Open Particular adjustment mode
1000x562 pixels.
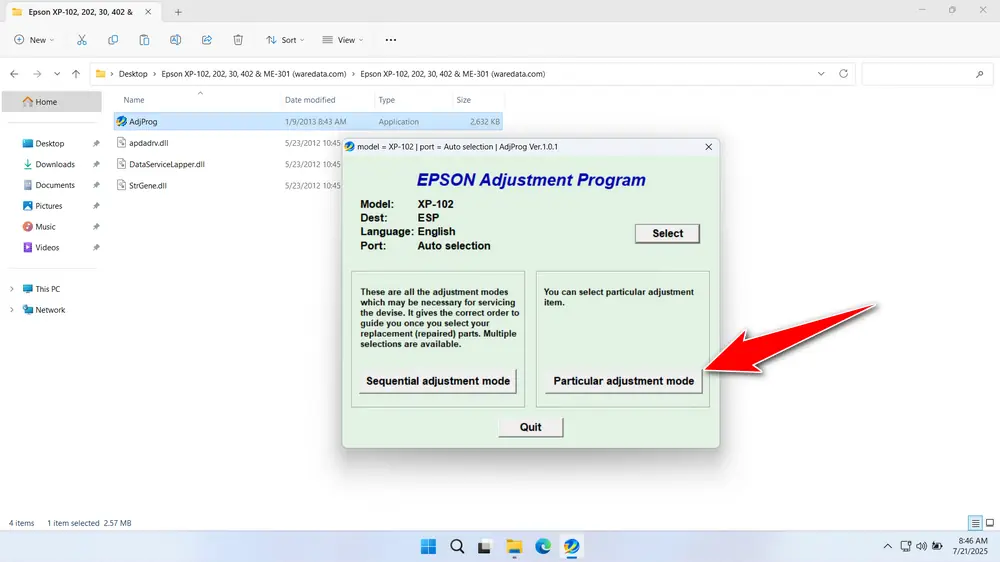pyautogui.click(x=623, y=381)
